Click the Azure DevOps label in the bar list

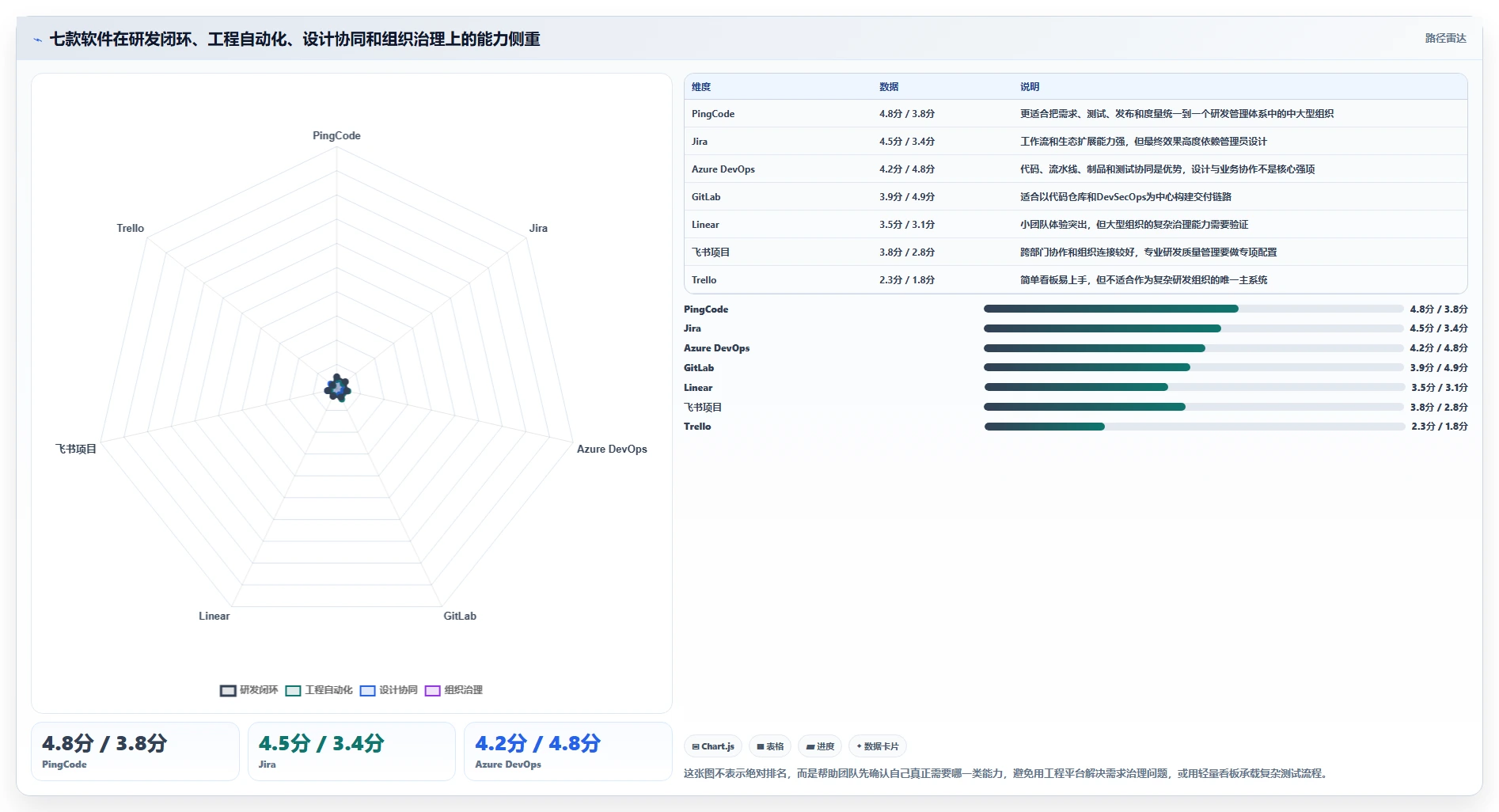click(716, 348)
